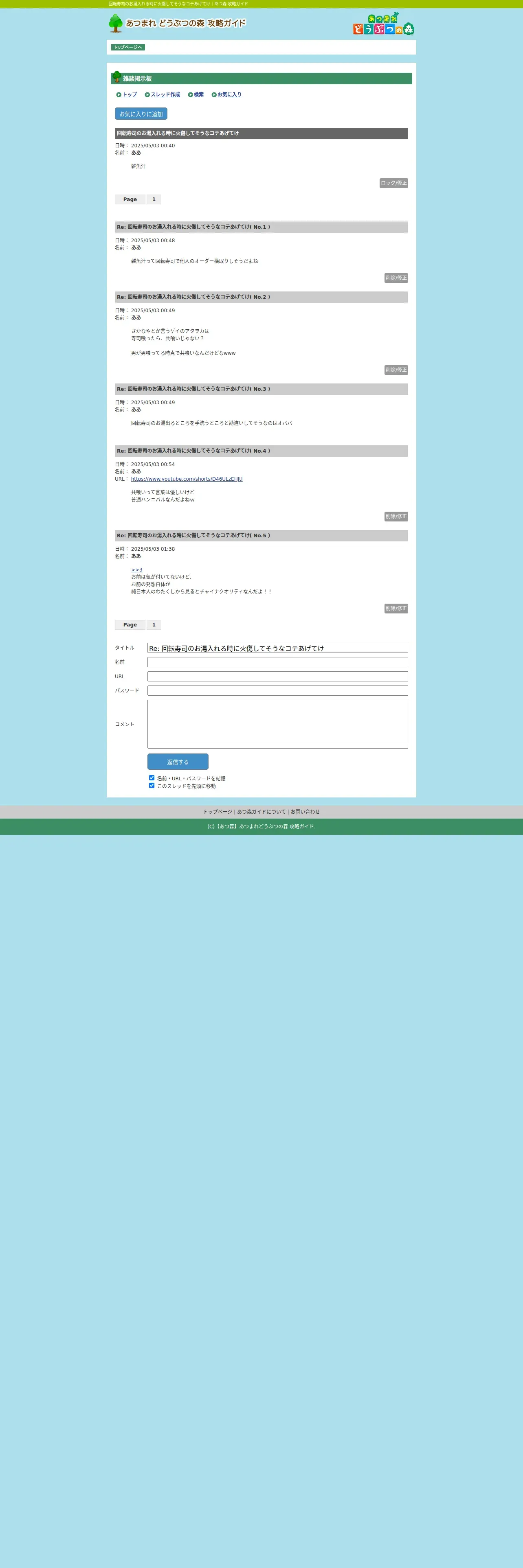This screenshot has width=523, height=1568.
Task: Click arrow icon next to トップ
Action: coord(119,95)
